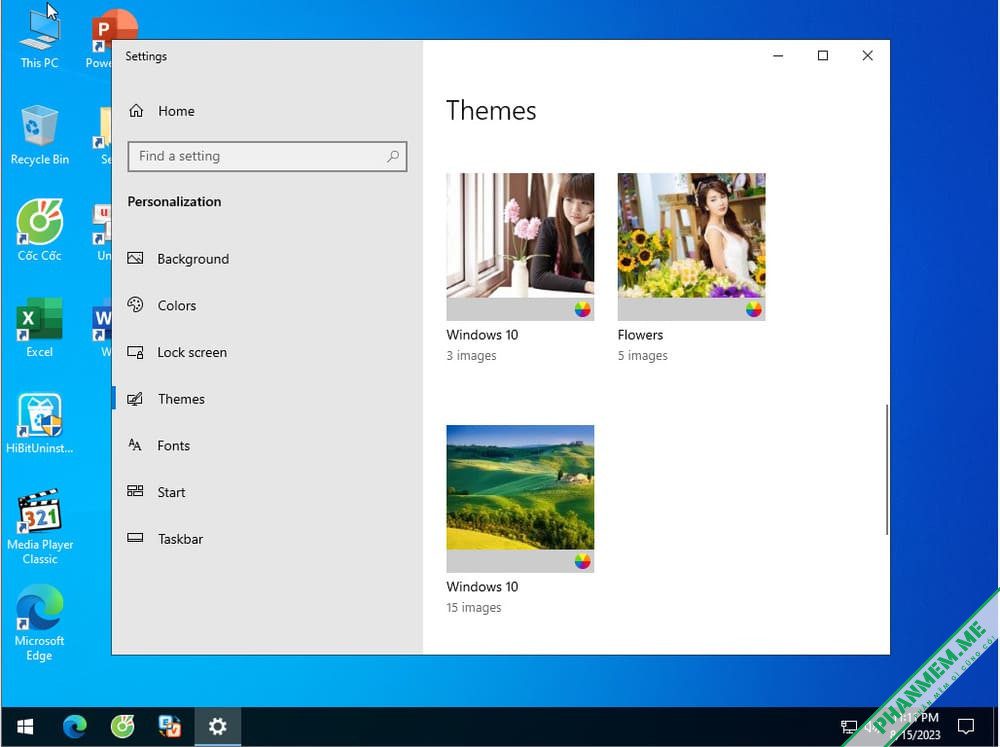Click the '3 images' label
Screen dimensions: 1000x747
coord(471,356)
